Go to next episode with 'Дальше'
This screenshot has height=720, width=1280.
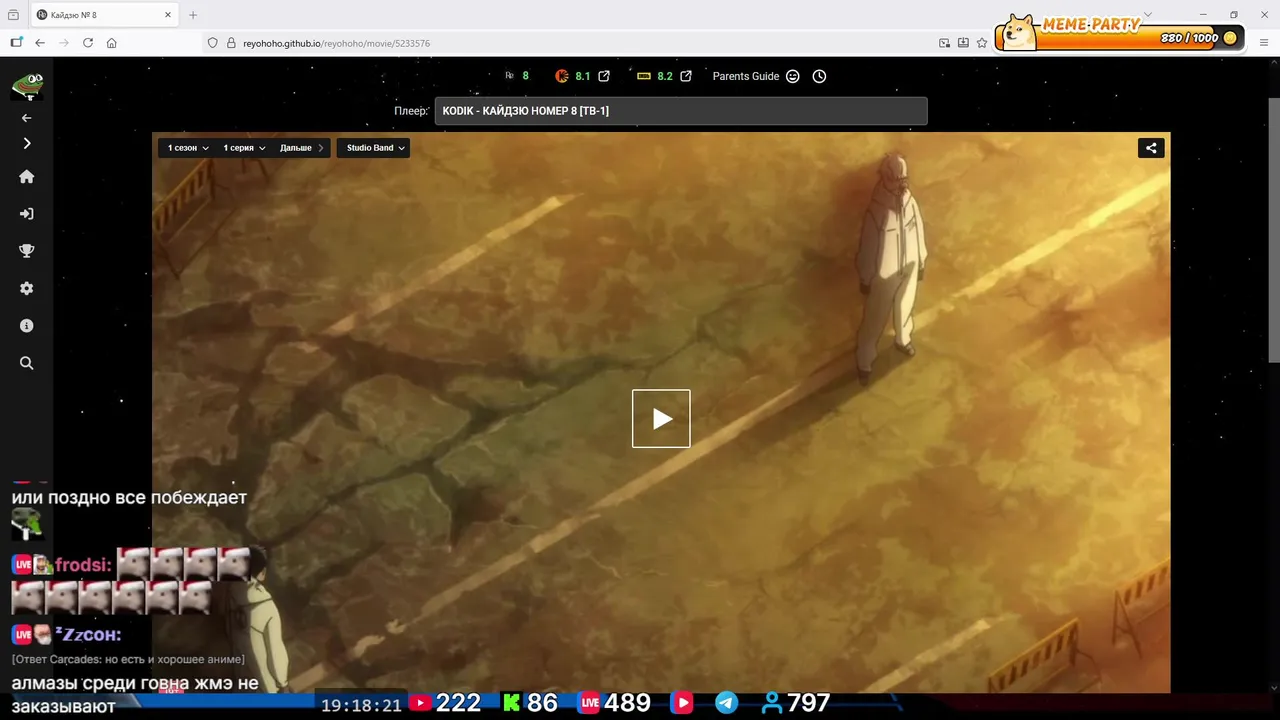302,148
